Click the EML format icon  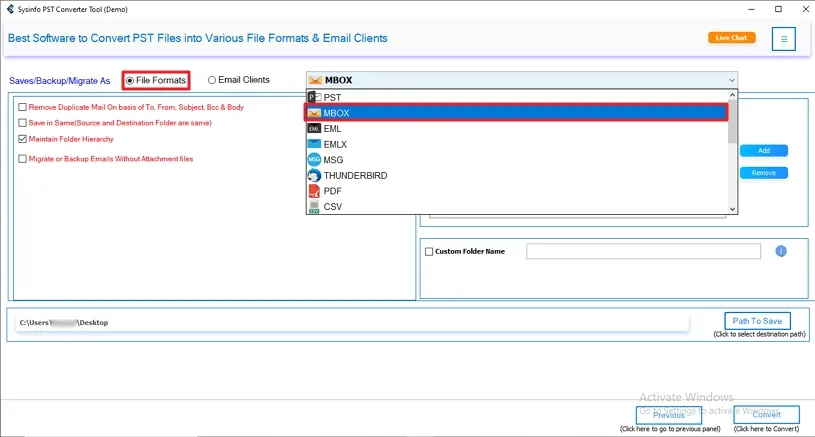[x=314, y=128]
